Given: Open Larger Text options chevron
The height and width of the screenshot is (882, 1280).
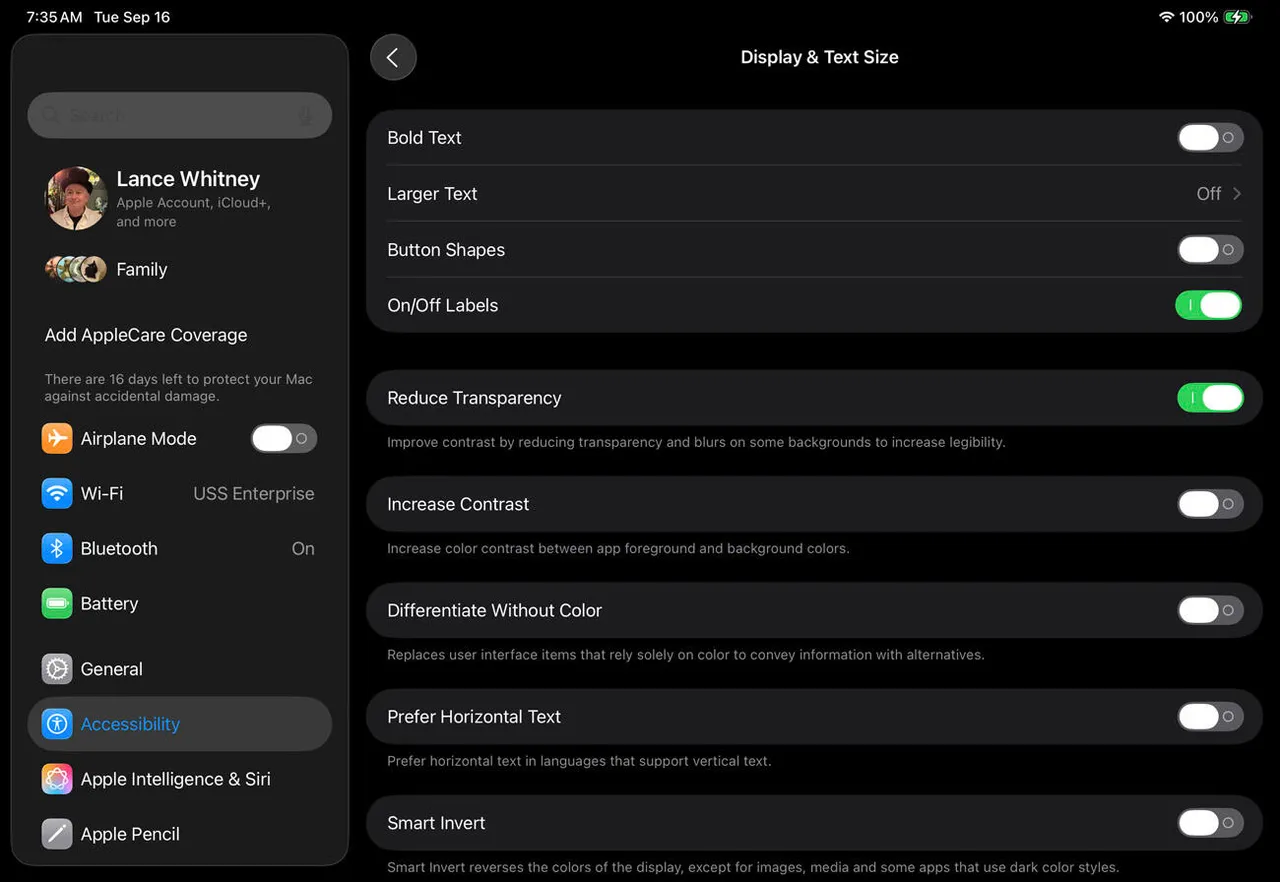Looking at the screenshot, I should tap(1236, 194).
